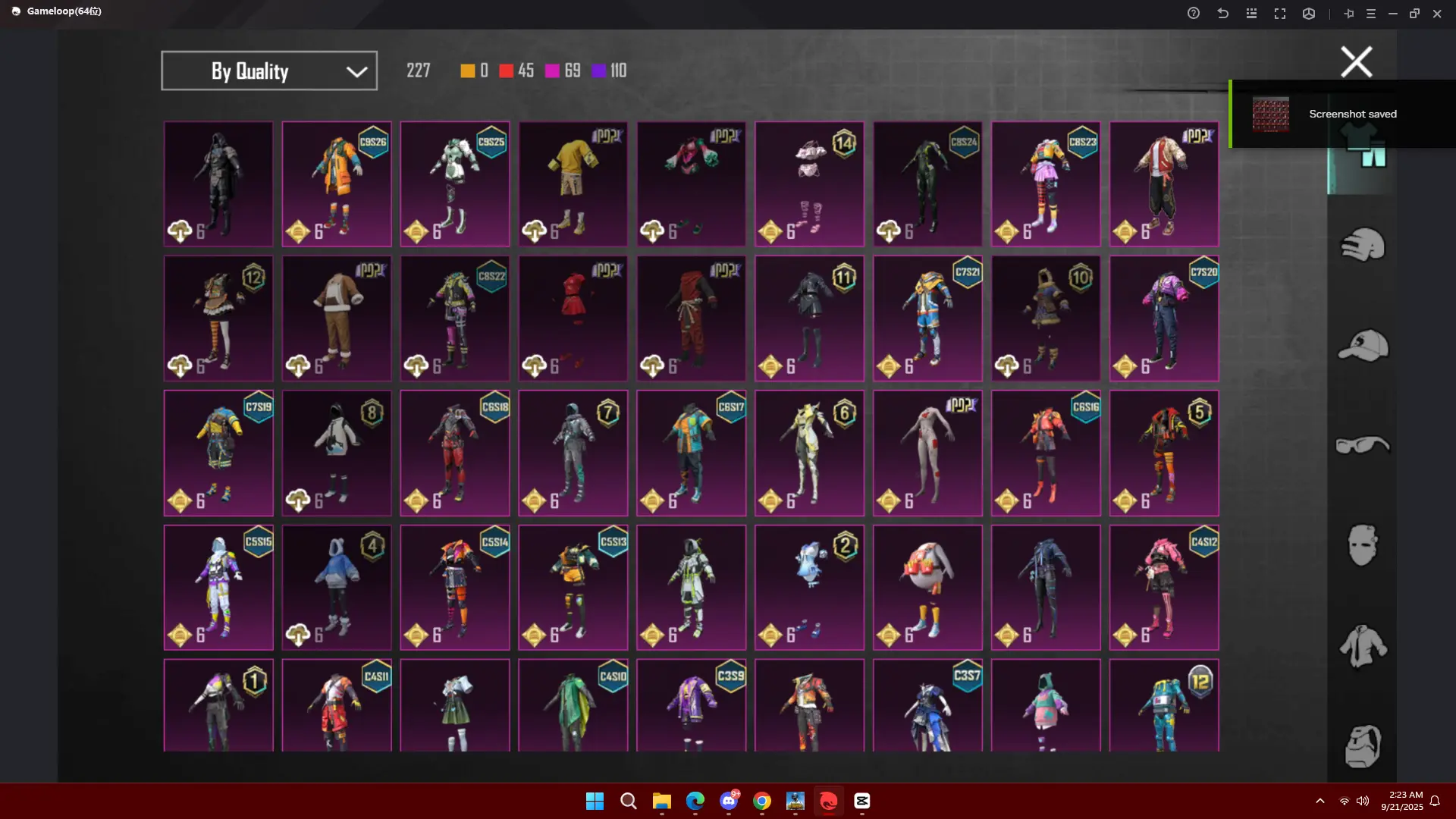Image resolution: width=1456 pixels, height=819 pixels.
Task: Filter by red quality swatch 45
Action: pos(507,71)
